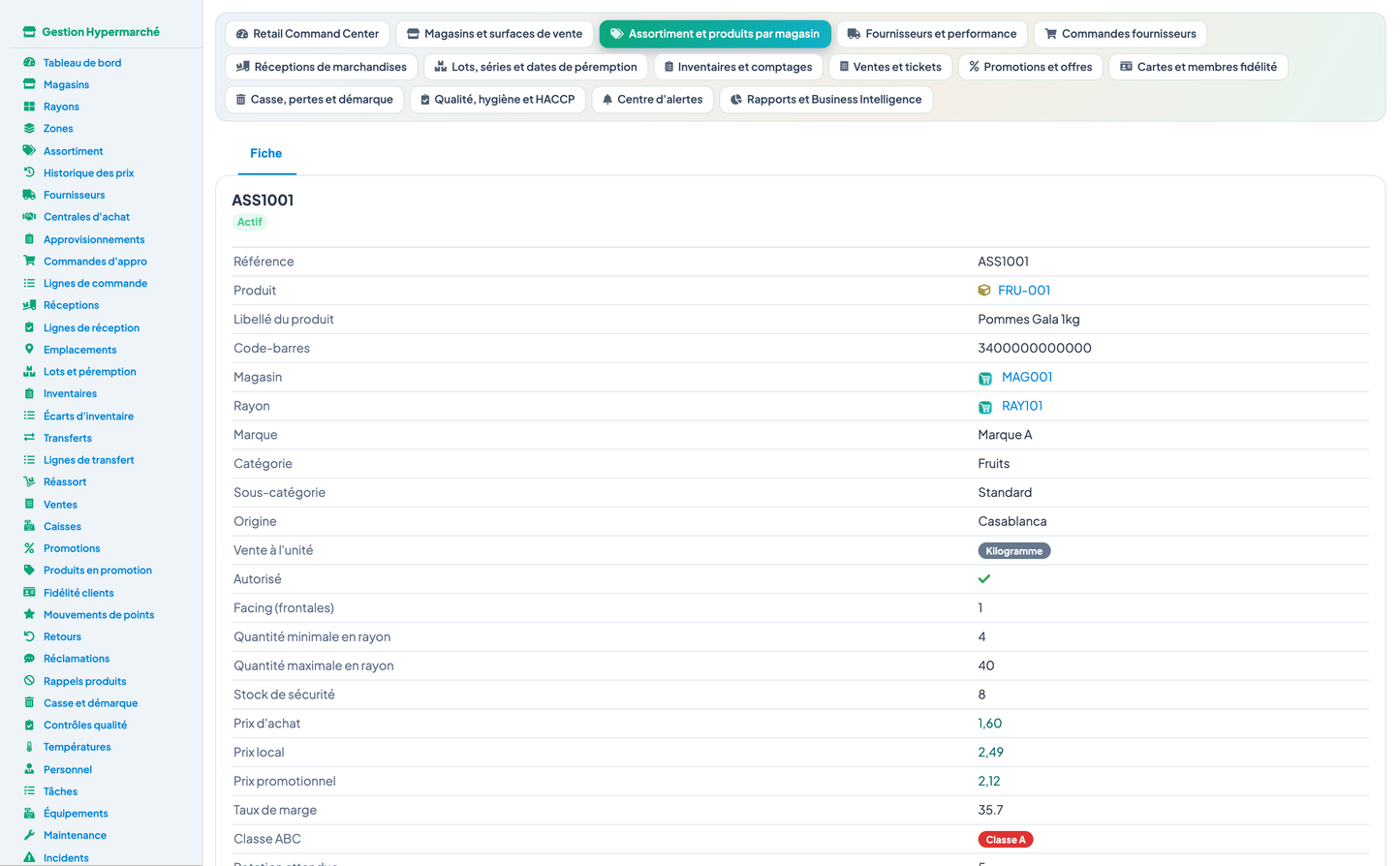This screenshot has width=1400, height=866.
Task: Click the Retours undo icon
Action: click(x=29, y=636)
